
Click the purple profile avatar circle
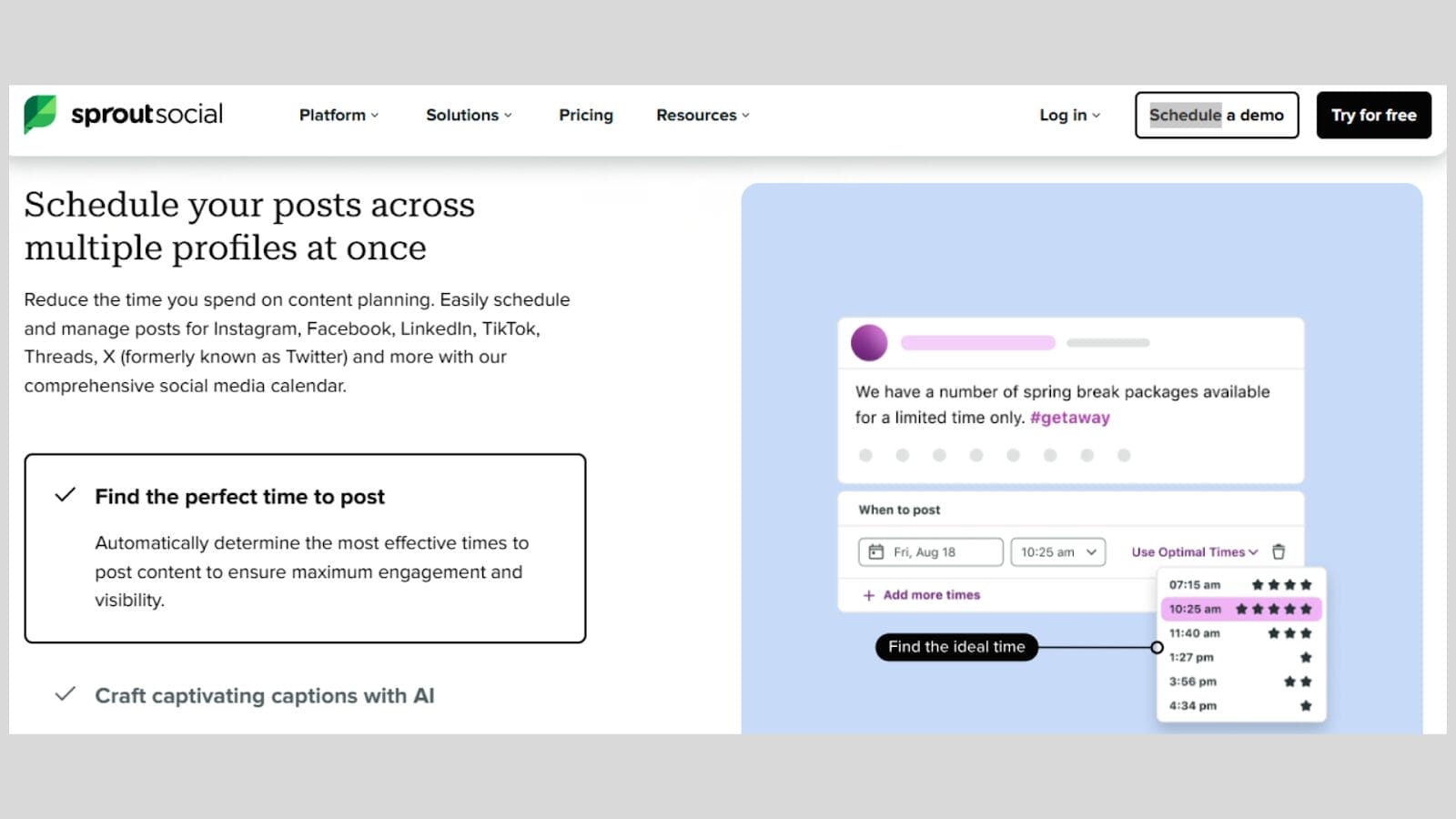coord(869,343)
